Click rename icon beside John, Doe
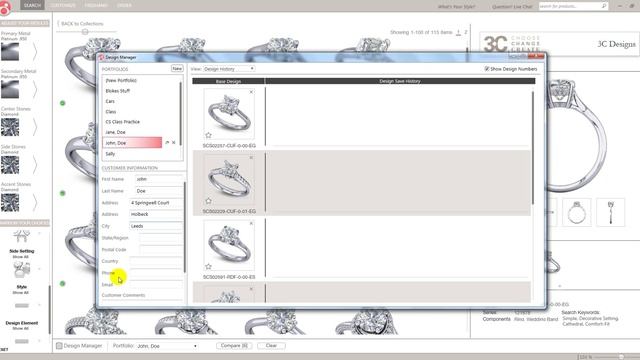The height and width of the screenshot is (360, 640). pos(167,142)
